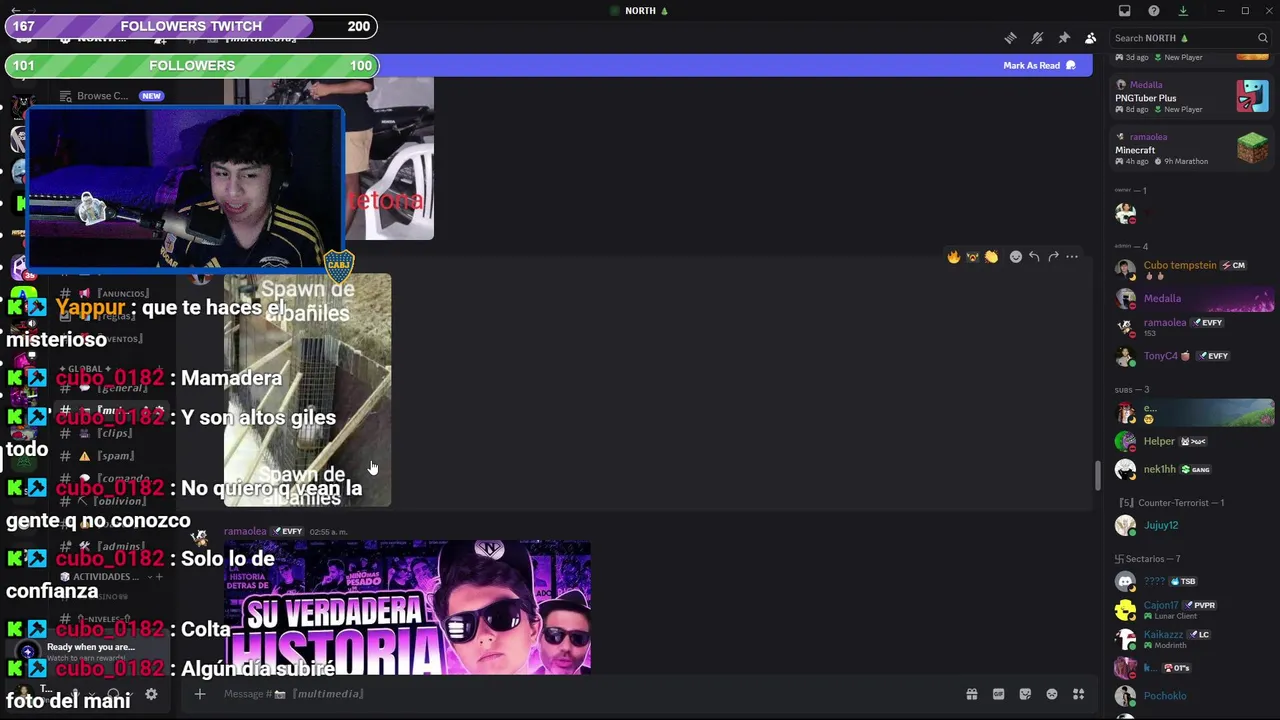Open Pochoklo member profile
Screen dimensions: 1280x720
[1191, 696]
